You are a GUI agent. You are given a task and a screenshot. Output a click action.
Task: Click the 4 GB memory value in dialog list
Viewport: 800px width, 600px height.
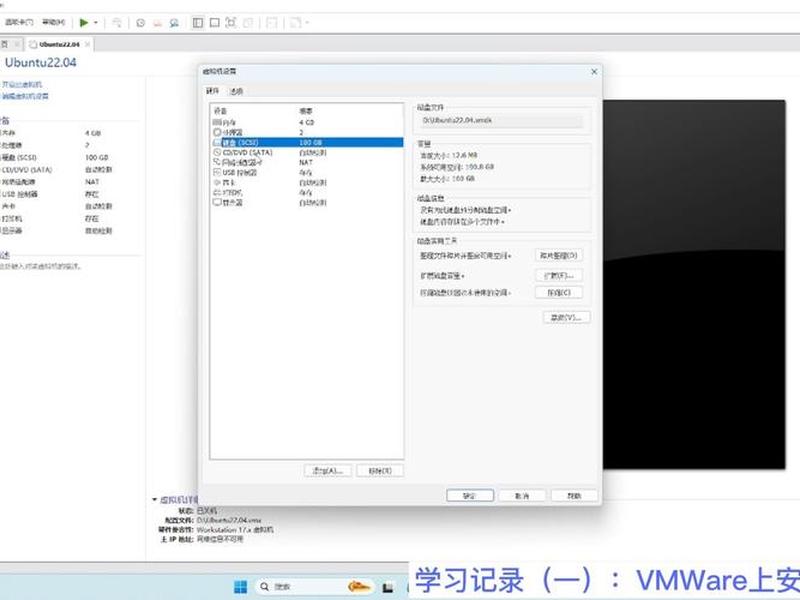click(x=307, y=122)
